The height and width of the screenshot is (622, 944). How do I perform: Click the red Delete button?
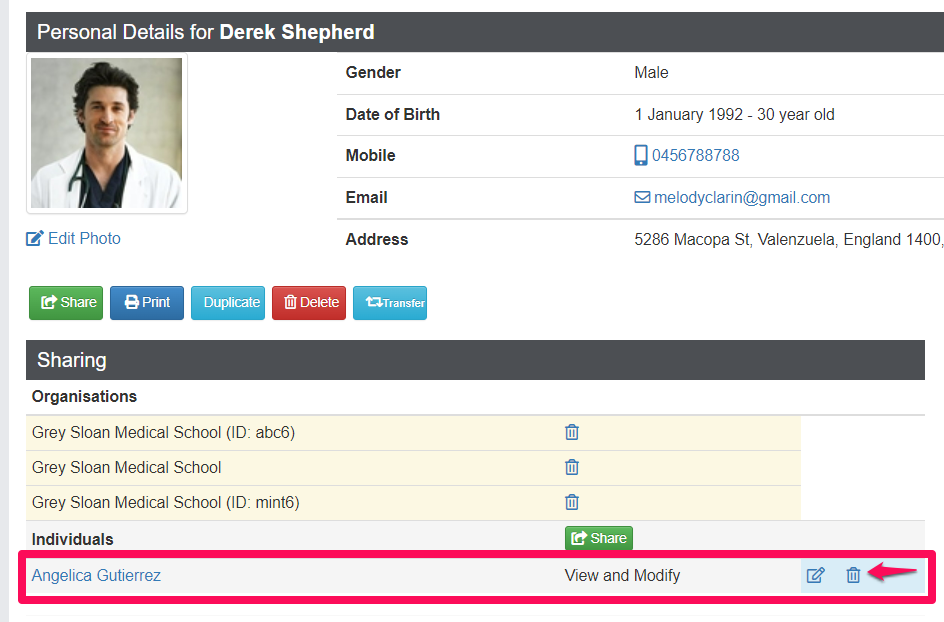coord(310,302)
